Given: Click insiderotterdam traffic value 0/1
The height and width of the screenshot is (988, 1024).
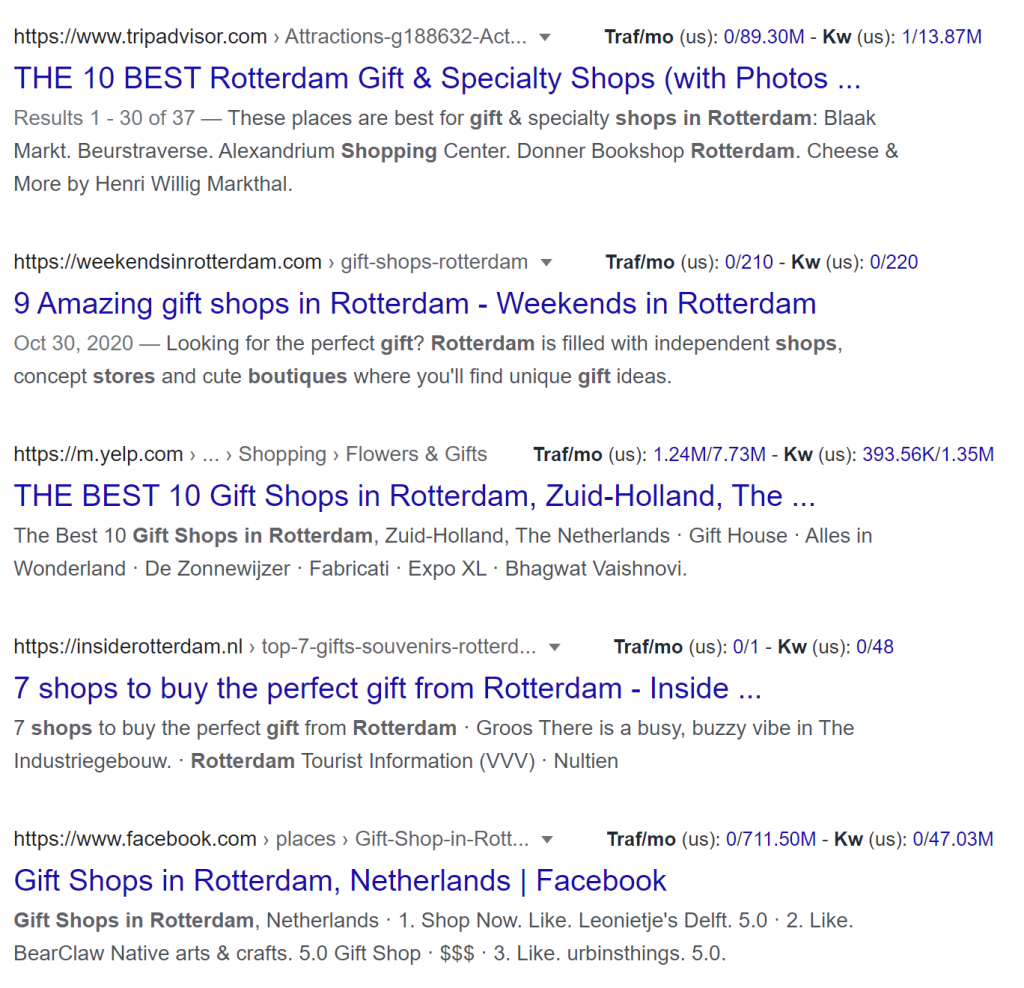Looking at the screenshot, I should (745, 646).
